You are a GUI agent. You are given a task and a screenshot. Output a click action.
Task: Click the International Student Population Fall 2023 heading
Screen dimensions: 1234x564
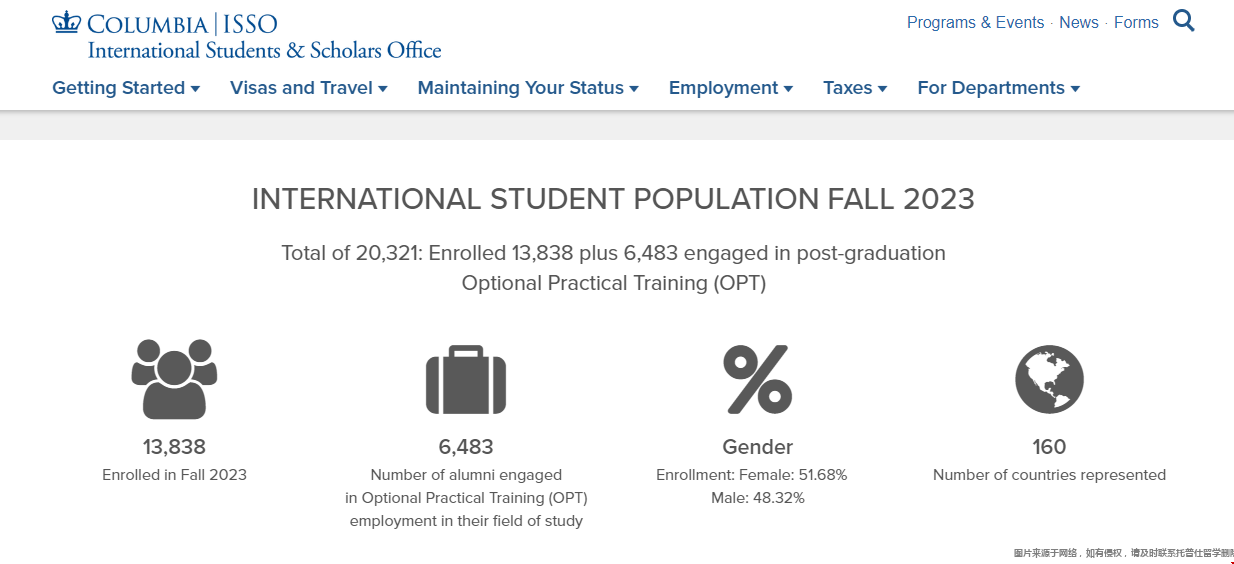613,198
